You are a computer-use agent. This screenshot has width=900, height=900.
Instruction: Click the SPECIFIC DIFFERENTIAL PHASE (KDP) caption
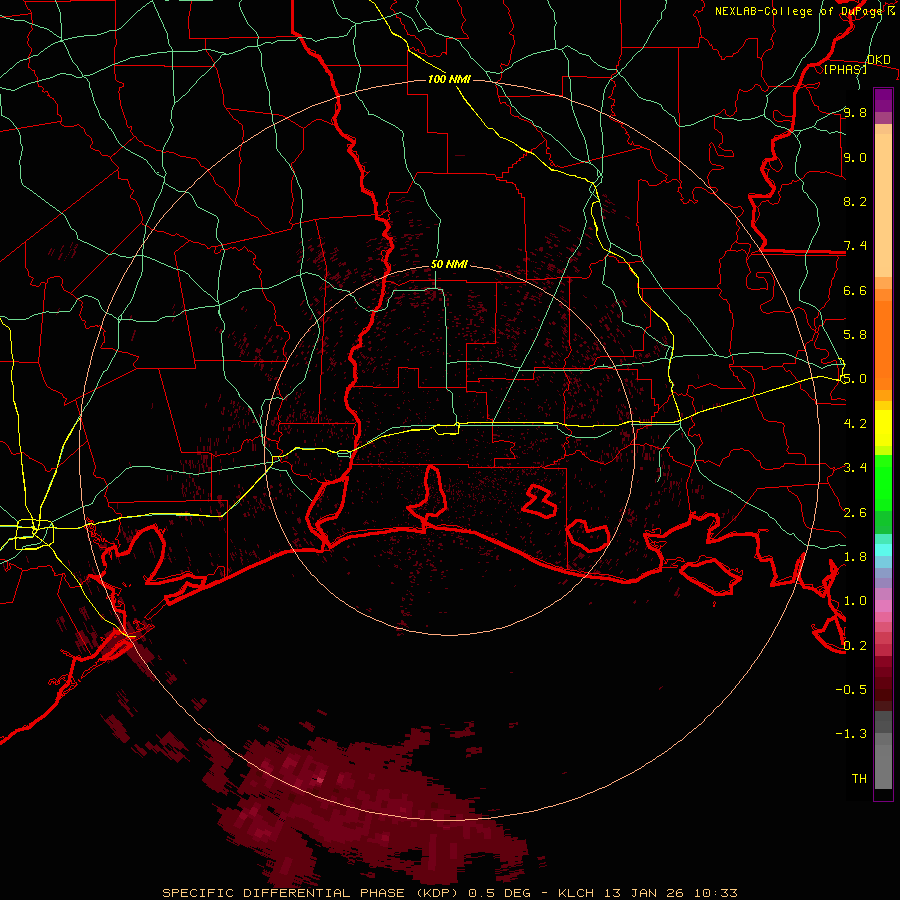[x=313, y=893]
